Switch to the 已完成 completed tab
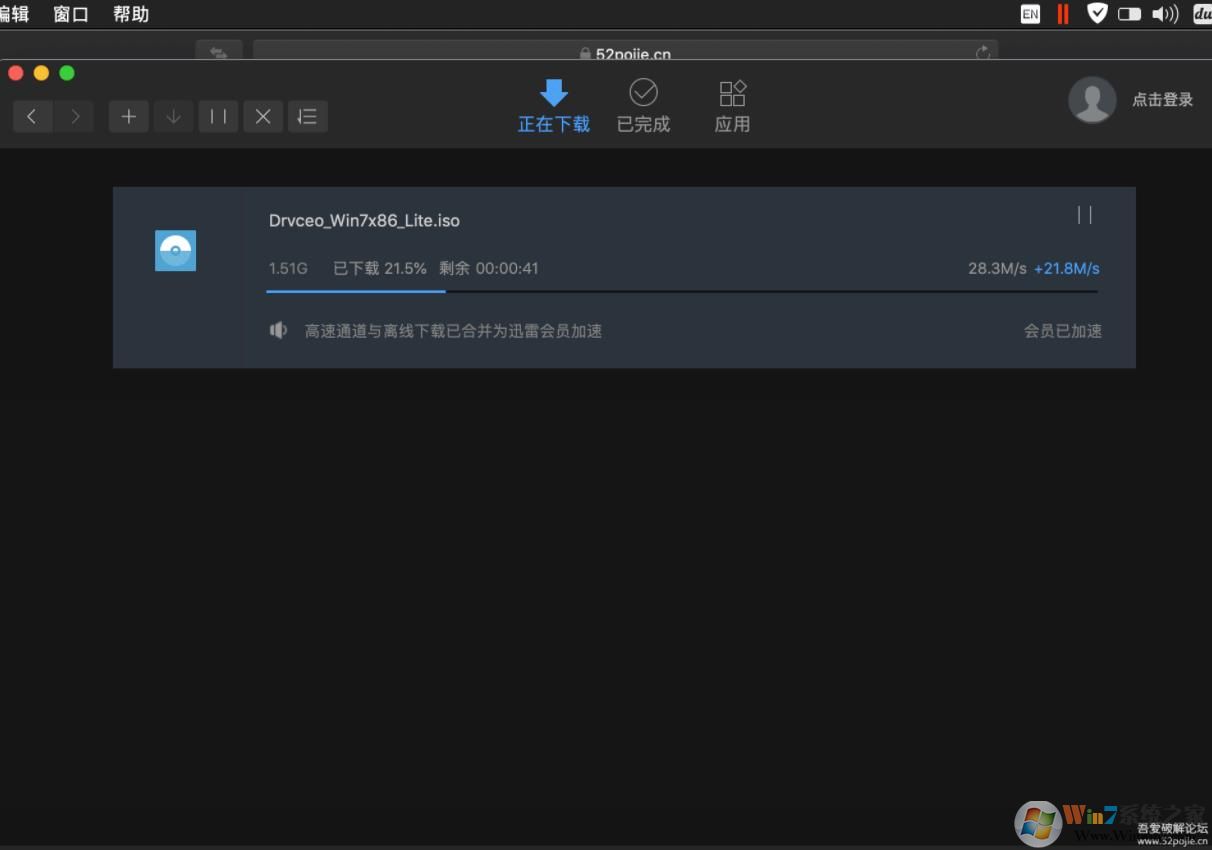Screen dimensions: 1212x850 tap(643, 105)
